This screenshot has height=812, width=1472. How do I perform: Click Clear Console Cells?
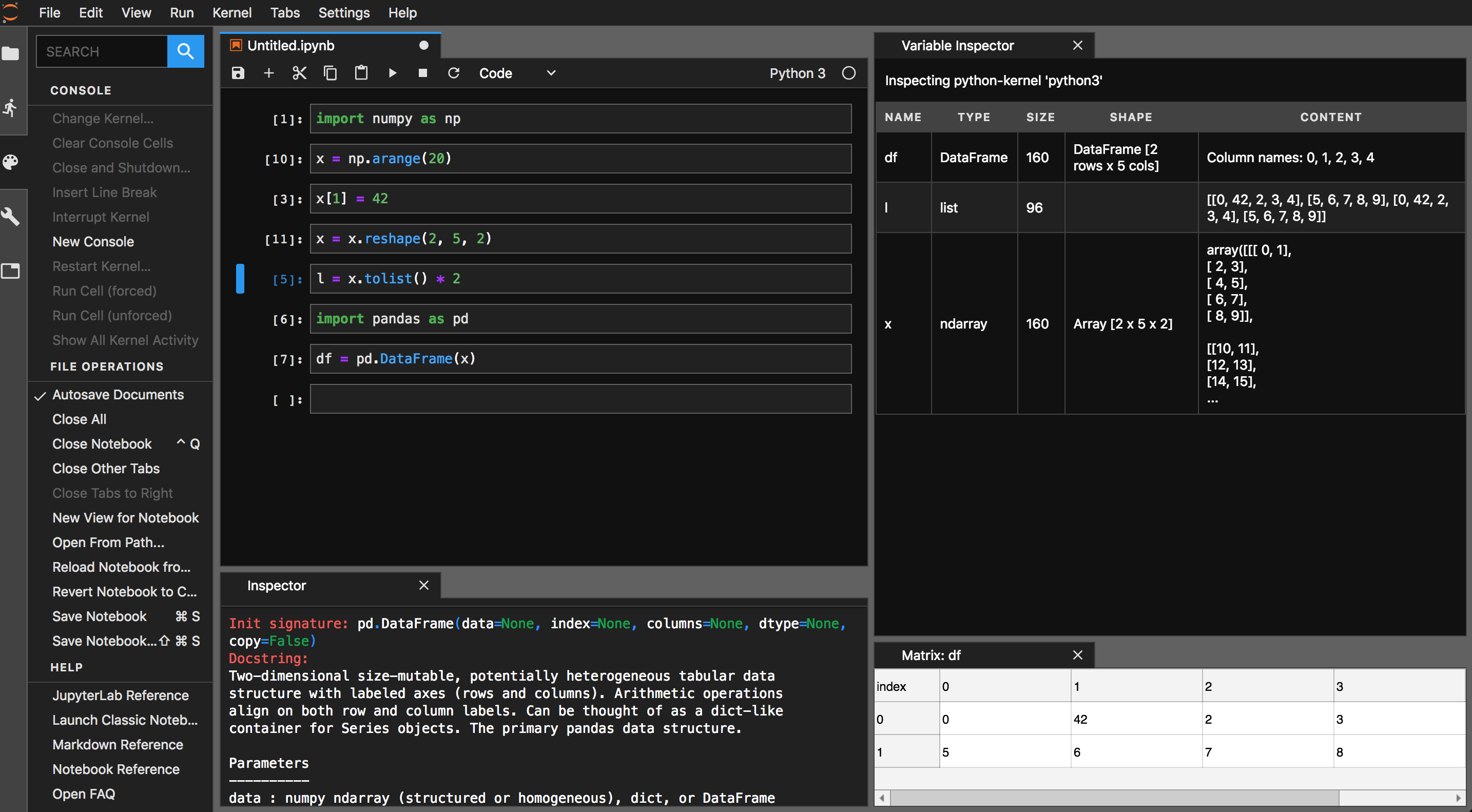pos(112,143)
